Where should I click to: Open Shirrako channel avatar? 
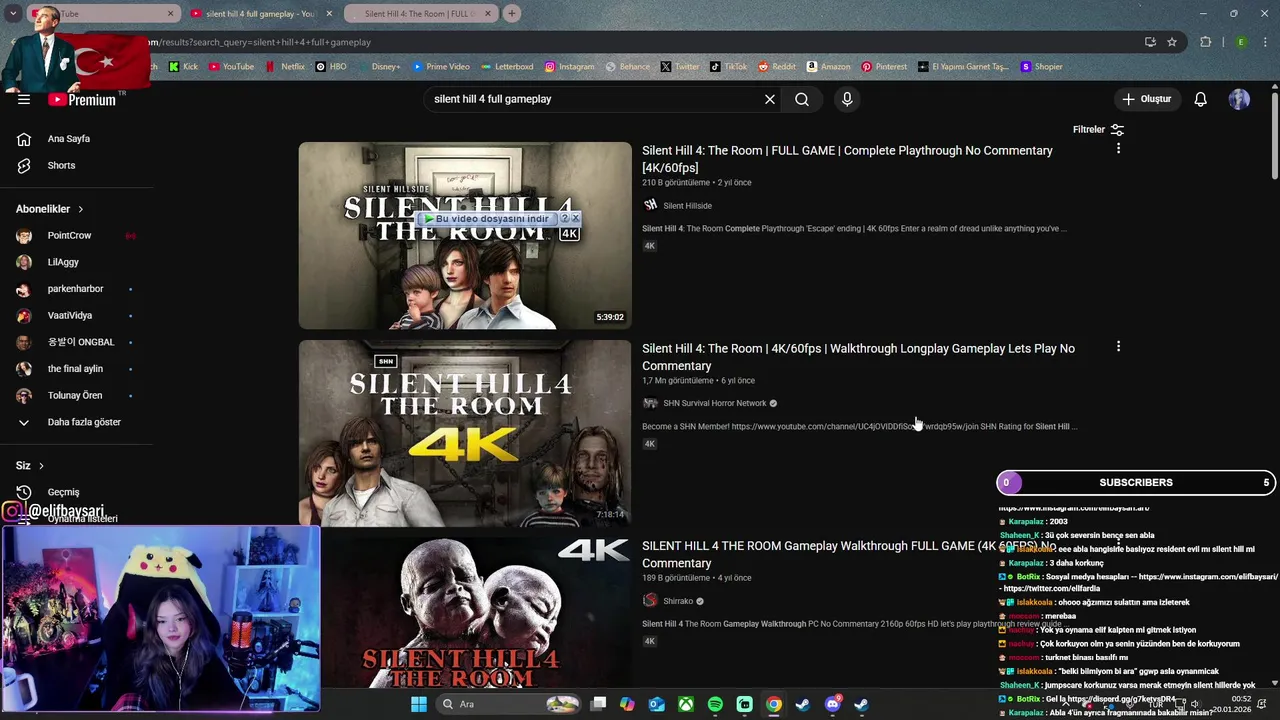pyautogui.click(x=650, y=601)
